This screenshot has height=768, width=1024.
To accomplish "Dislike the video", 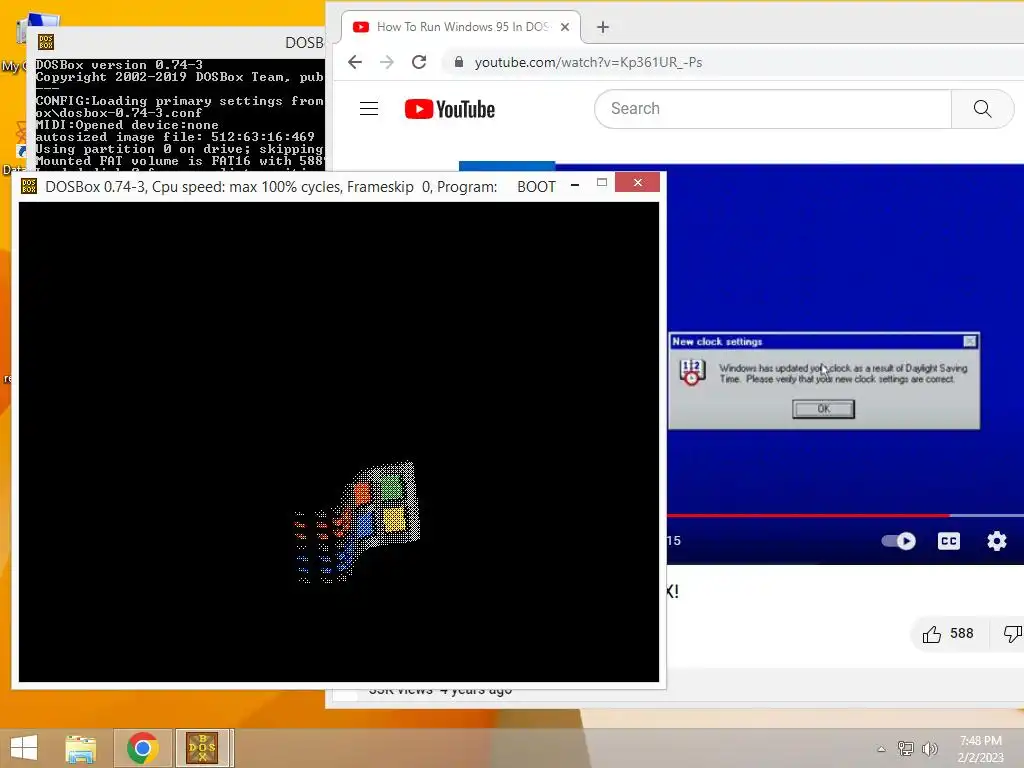I will tap(1012, 633).
